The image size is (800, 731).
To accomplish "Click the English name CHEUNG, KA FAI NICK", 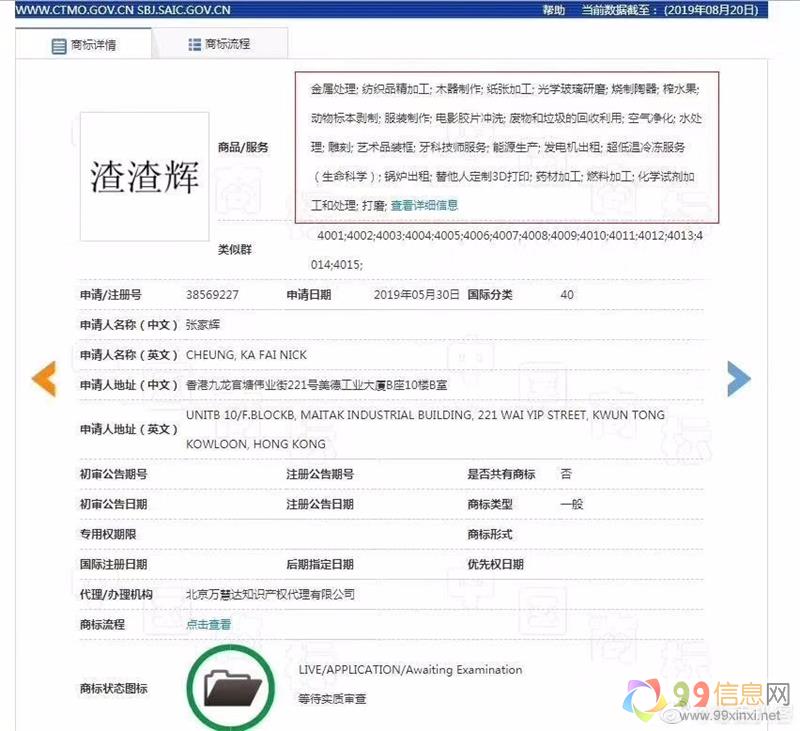I will tap(246, 355).
